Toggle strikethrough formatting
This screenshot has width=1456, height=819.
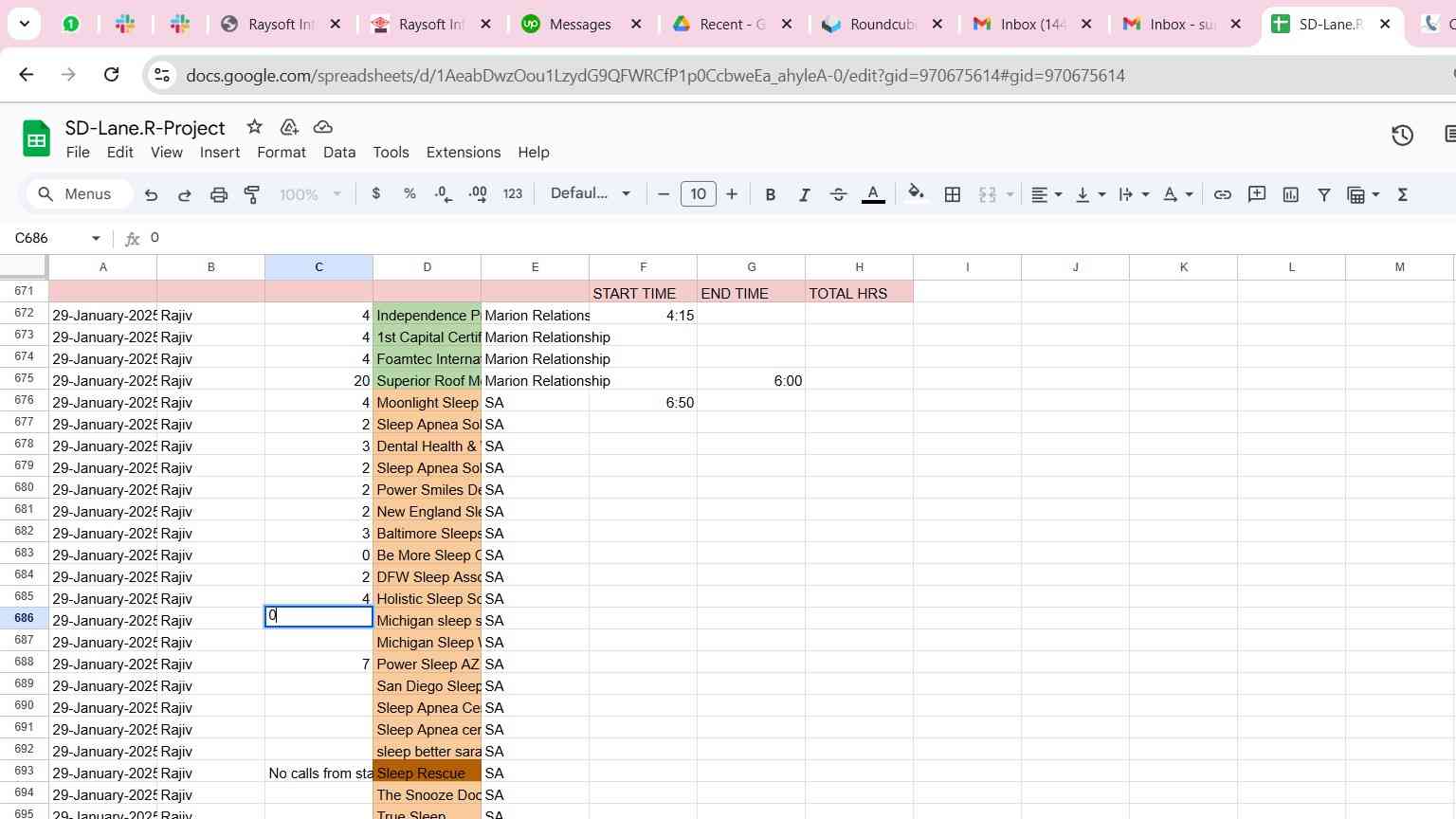[838, 194]
